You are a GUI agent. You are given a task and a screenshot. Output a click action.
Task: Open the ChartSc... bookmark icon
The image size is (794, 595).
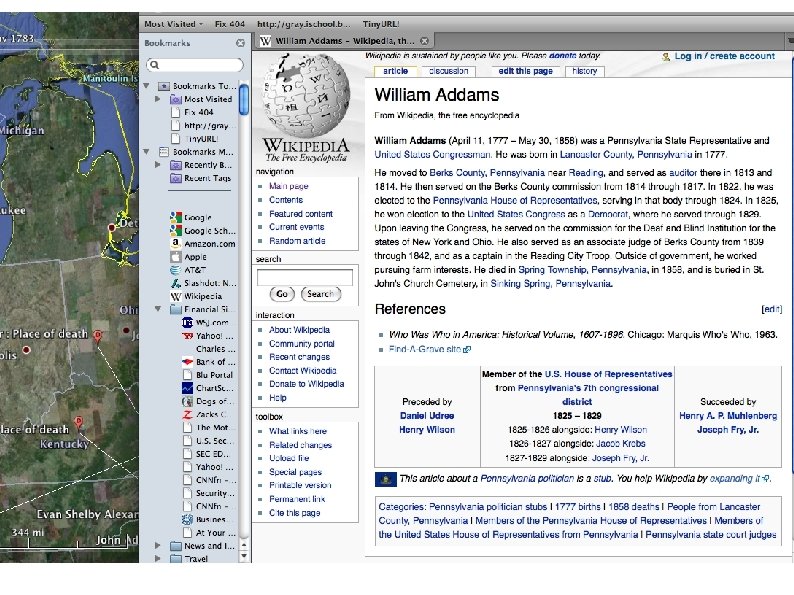[x=187, y=388]
